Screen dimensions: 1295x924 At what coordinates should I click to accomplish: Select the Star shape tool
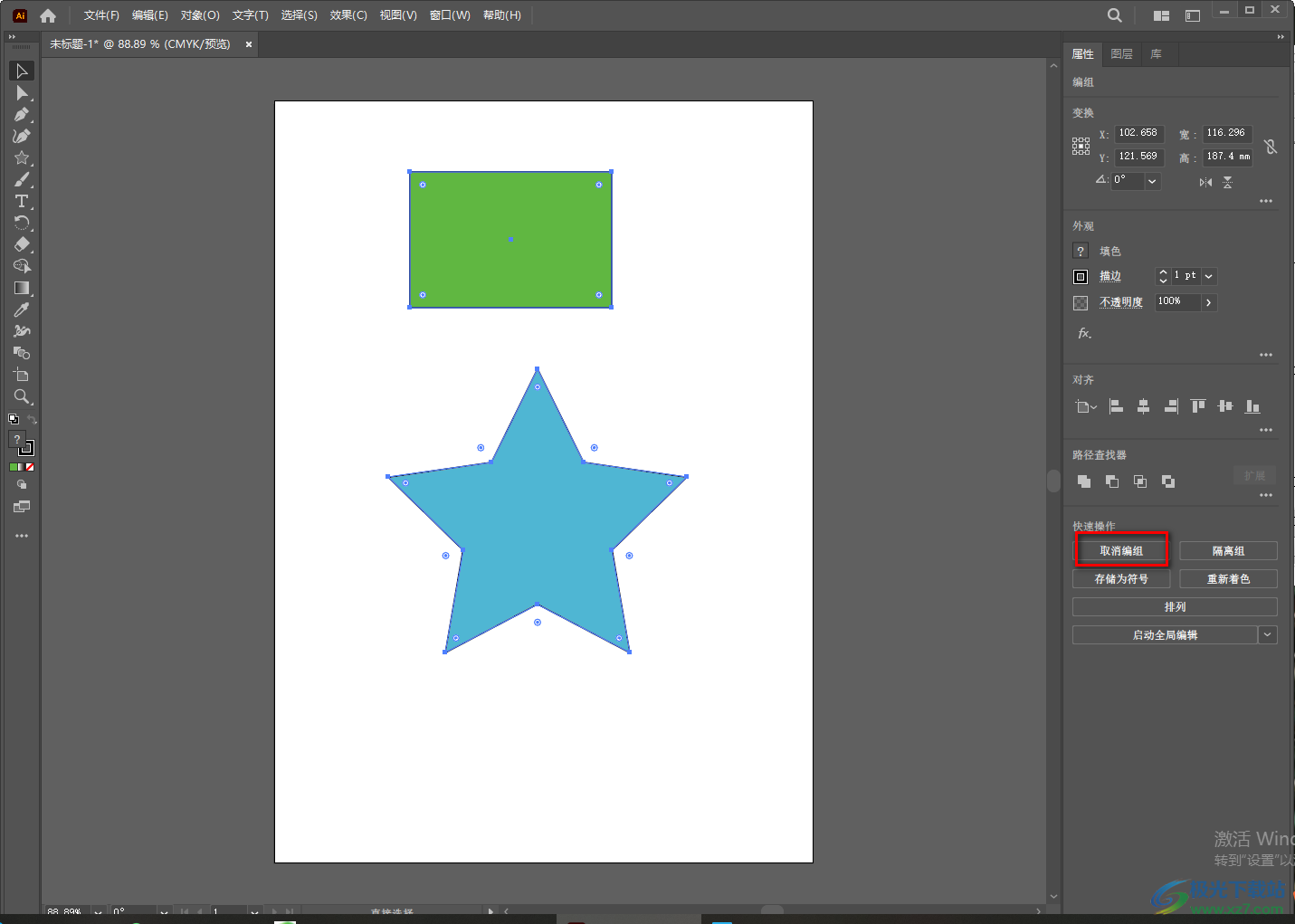click(x=22, y=157)
